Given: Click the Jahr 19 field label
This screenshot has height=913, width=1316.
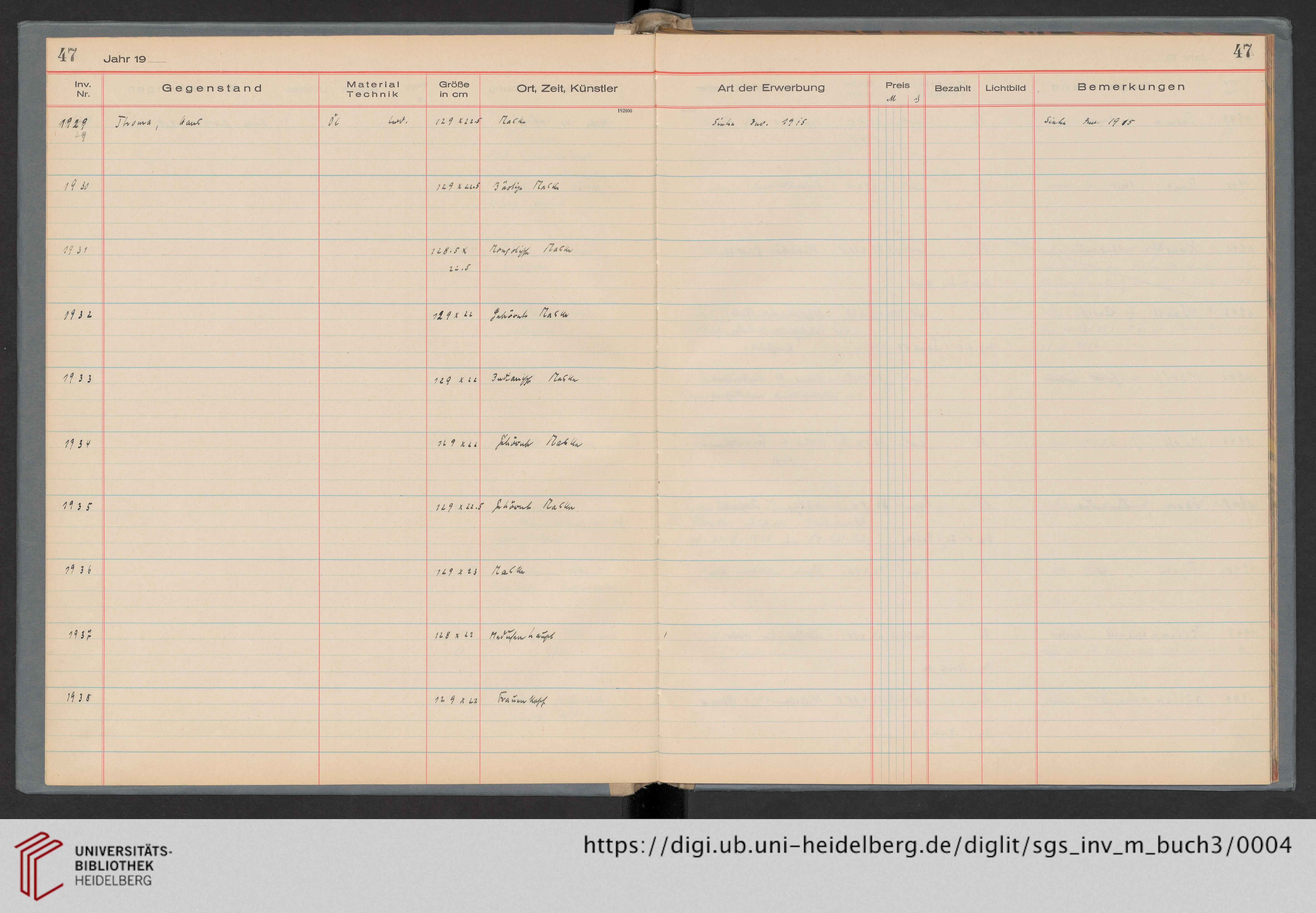Looking at the screenshot, I should (x=125, y=59).
